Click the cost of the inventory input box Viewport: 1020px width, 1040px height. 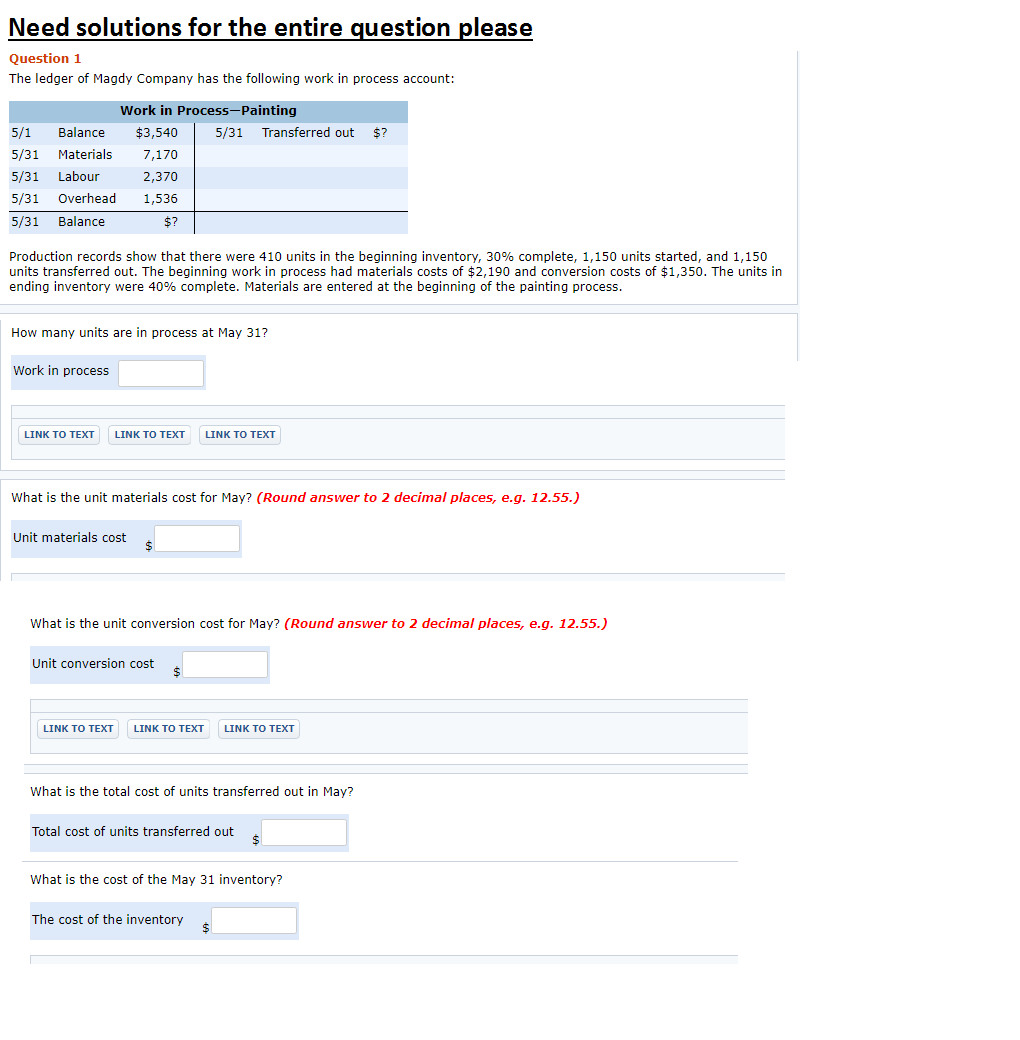[x=253, y=920]
